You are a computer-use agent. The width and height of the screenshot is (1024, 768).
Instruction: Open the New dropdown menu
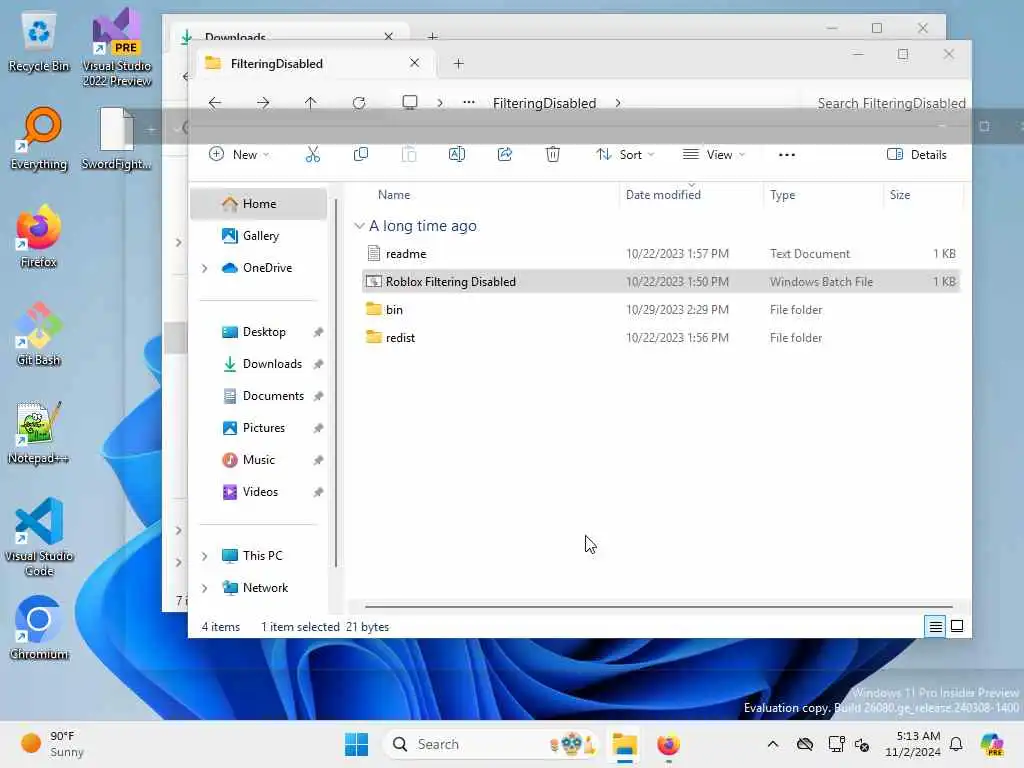click(238, 155)
